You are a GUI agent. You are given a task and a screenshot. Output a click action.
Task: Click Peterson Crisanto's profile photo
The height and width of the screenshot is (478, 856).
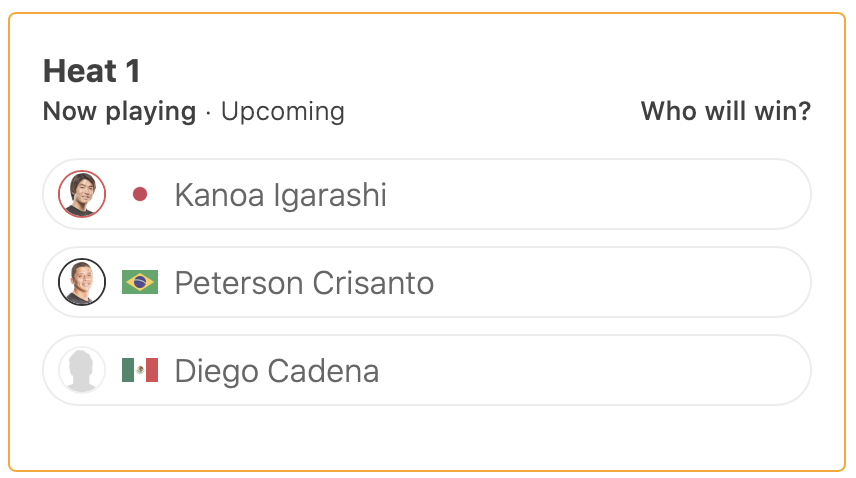tap(82, 282)
